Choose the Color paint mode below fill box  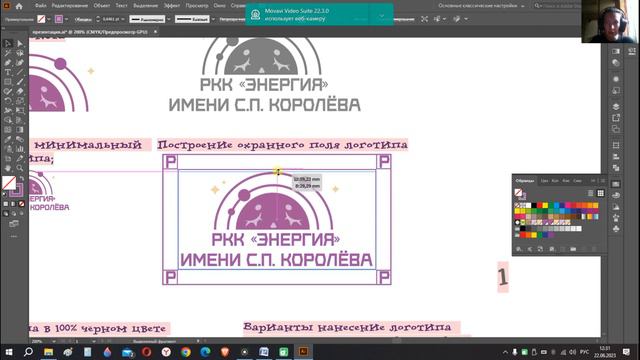click(6, 204)
